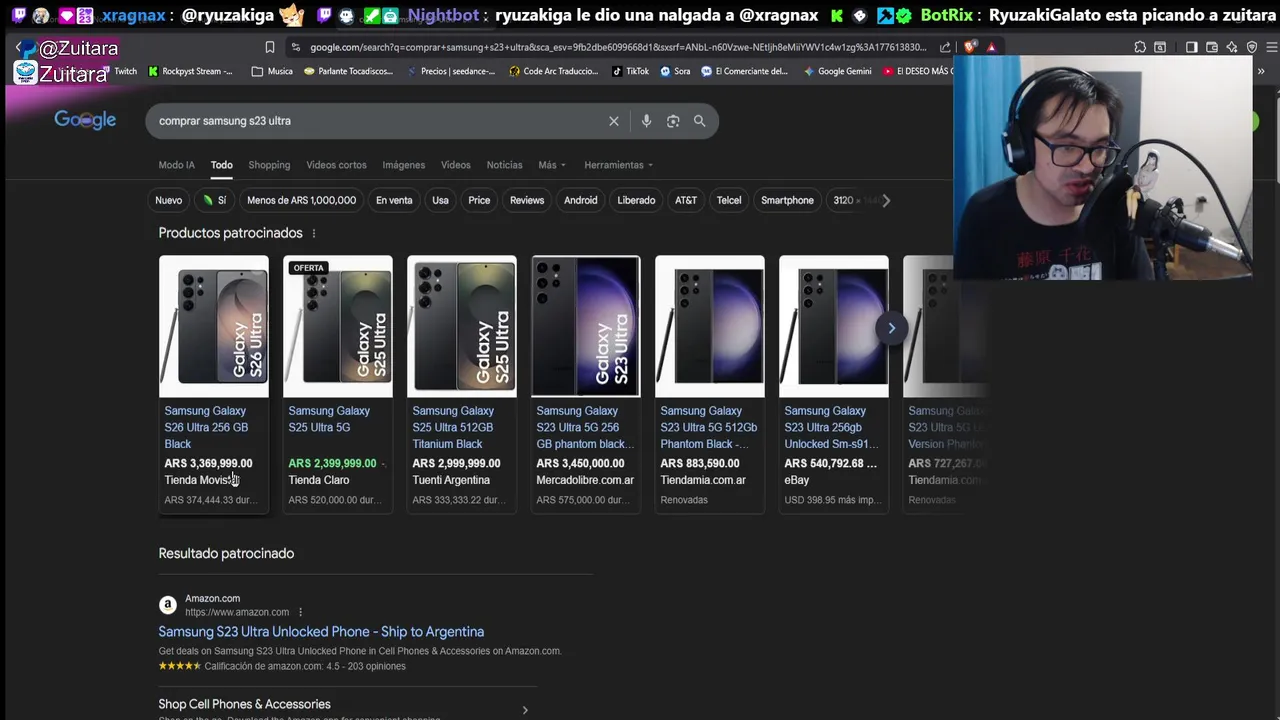Toggle the Telcel filter chip
The height and width of the screenshot is (720, 1280).
729,200
